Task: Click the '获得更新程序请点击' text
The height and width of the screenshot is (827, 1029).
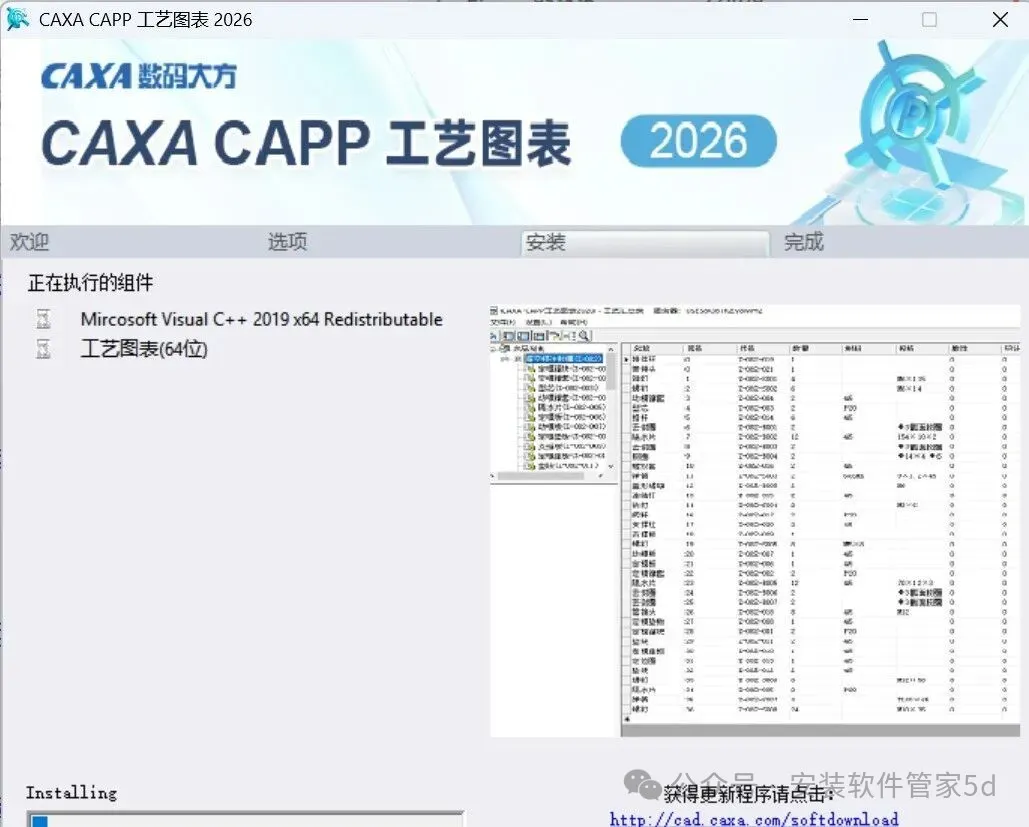Action: pyautogui.click(x=748, y=794)
